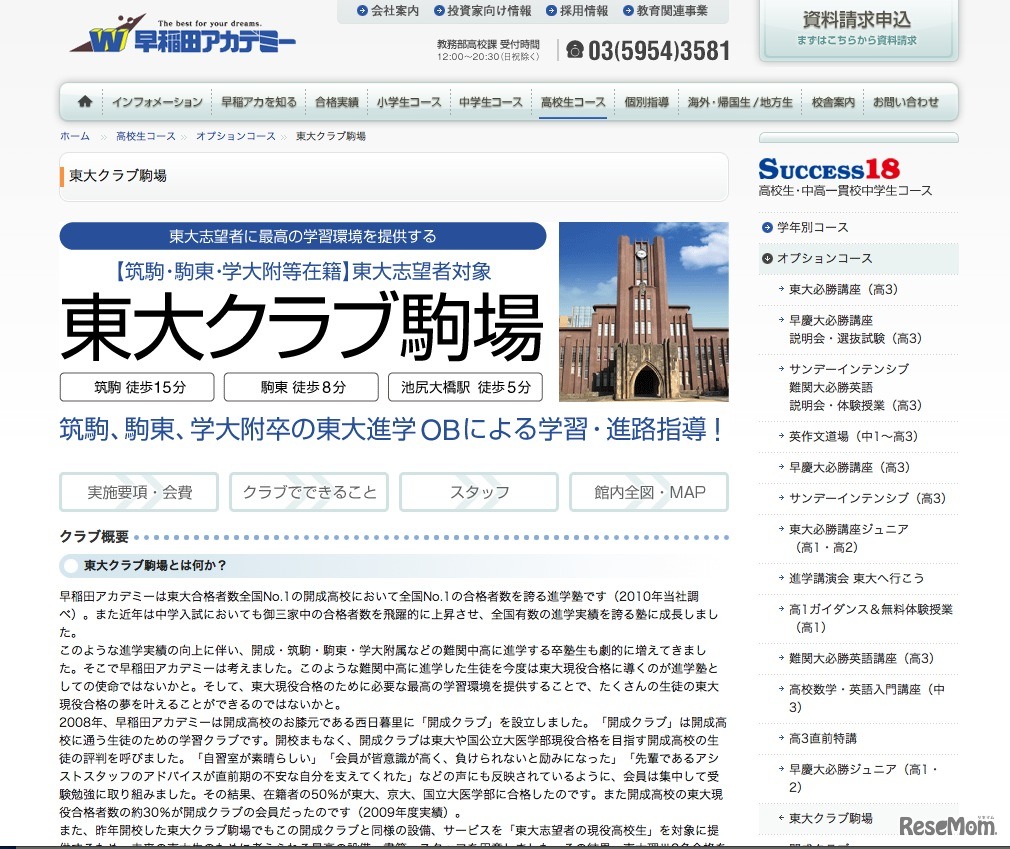Open 小学生コース menu item

[x=409, y=102]
